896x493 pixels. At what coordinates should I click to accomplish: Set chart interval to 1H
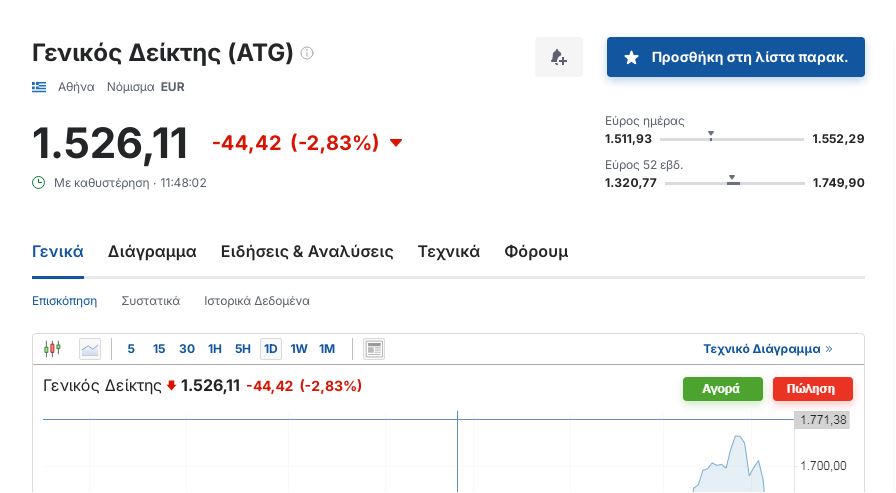pyautogui.click(x=215, y=349)
